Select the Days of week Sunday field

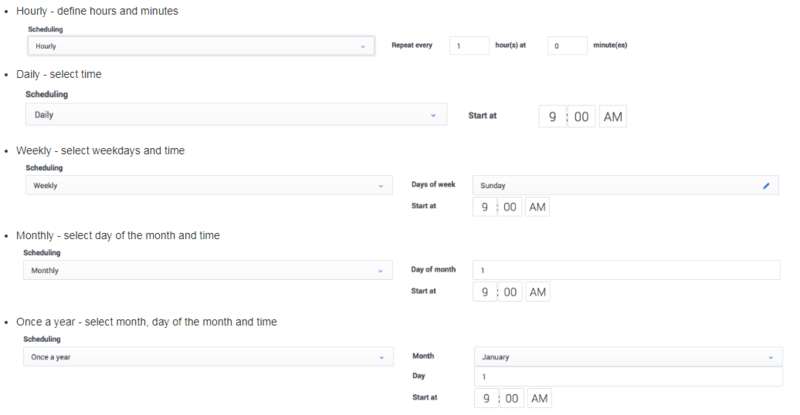tap(610, 186)
